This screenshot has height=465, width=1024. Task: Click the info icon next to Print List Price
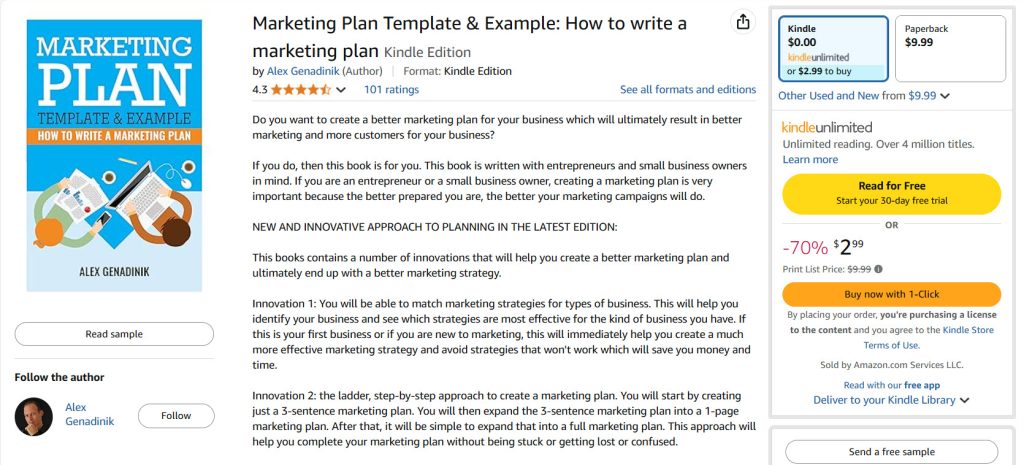click(878, 269)
